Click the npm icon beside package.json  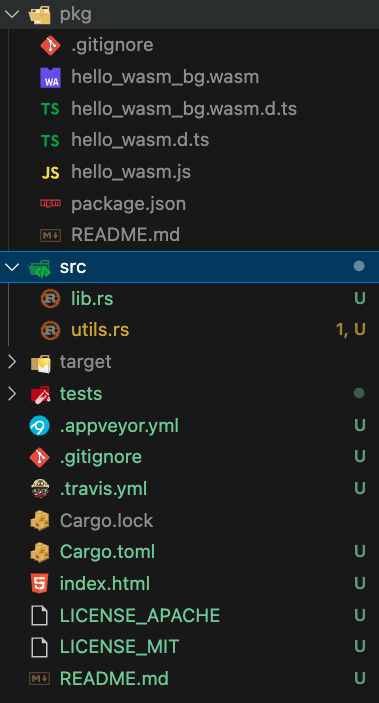50,204
